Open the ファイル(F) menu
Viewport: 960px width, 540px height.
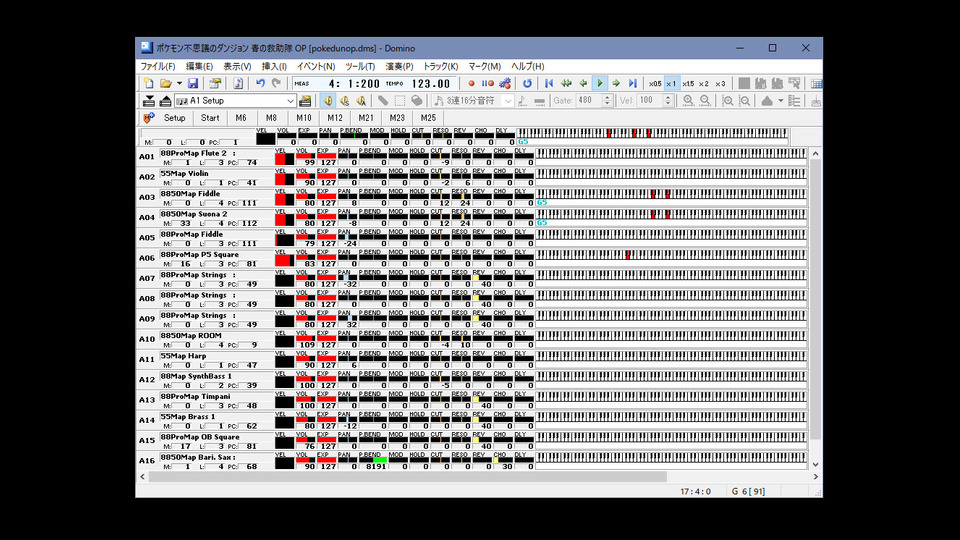tap(158, 66)
